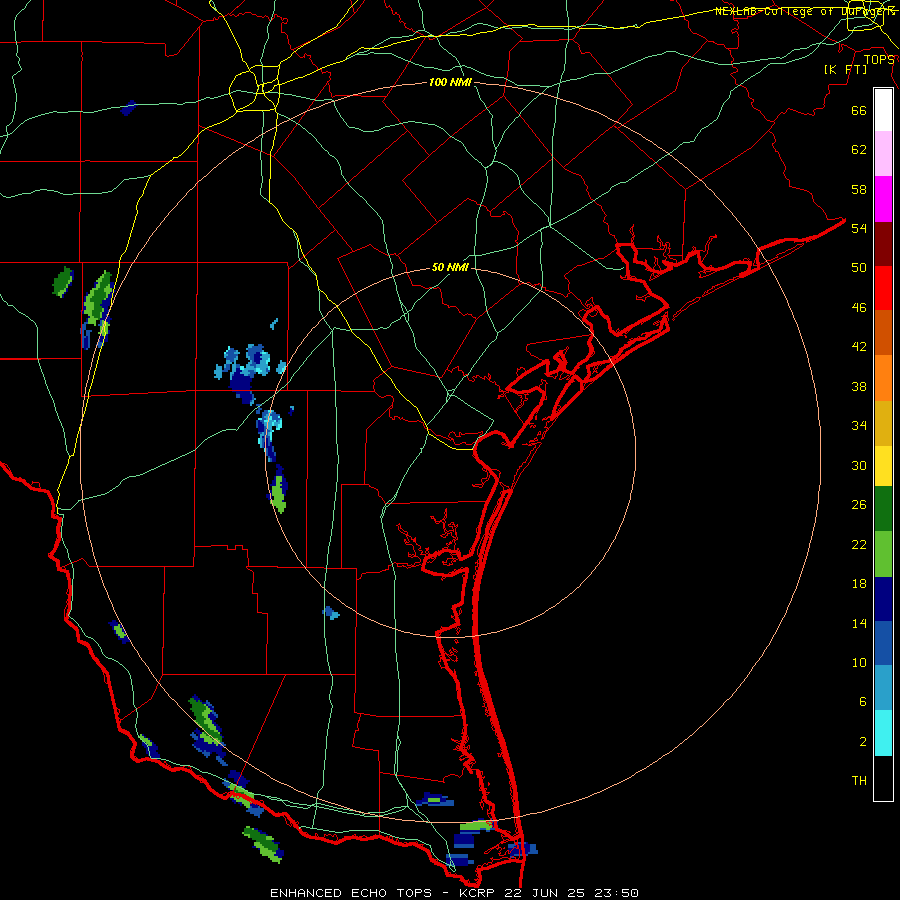Click the 50 NMI range ring label
900x900 pixels.
coord(450,267)
